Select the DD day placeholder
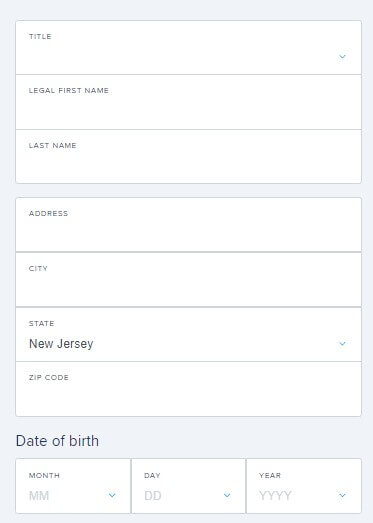 coord(153,496)
